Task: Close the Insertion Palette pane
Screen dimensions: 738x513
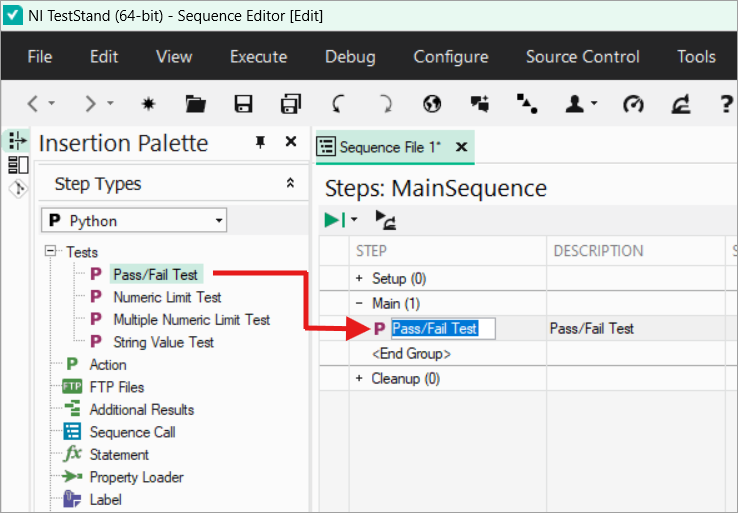Action: 291,141
